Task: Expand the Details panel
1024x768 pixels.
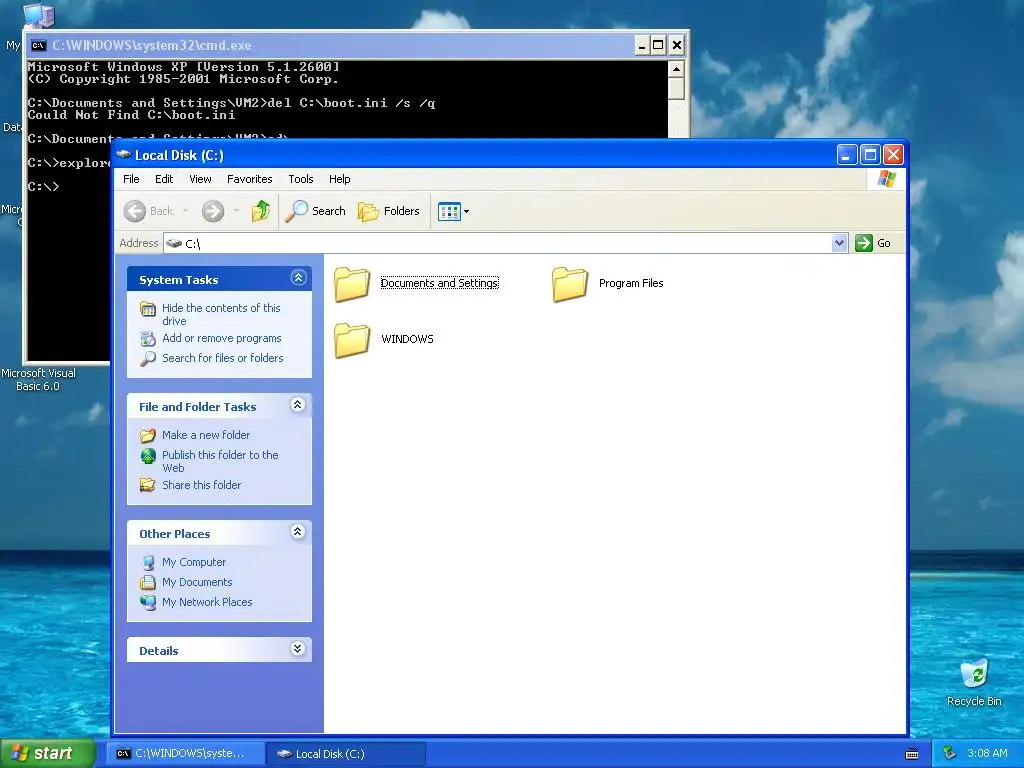Action: 298,648
